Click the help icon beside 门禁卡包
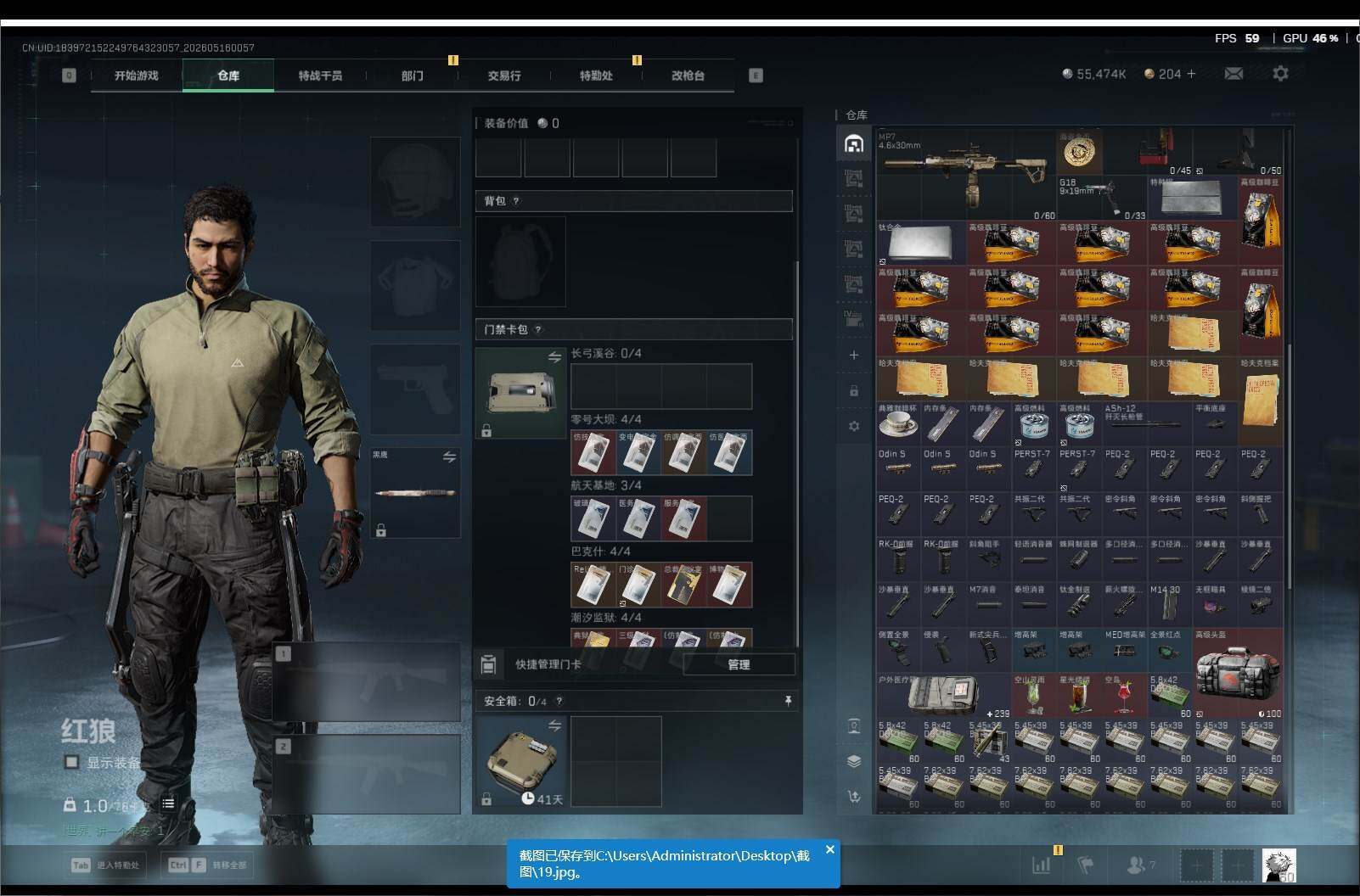This screenshot has width=1360, height=896. (x=537, y=329)
